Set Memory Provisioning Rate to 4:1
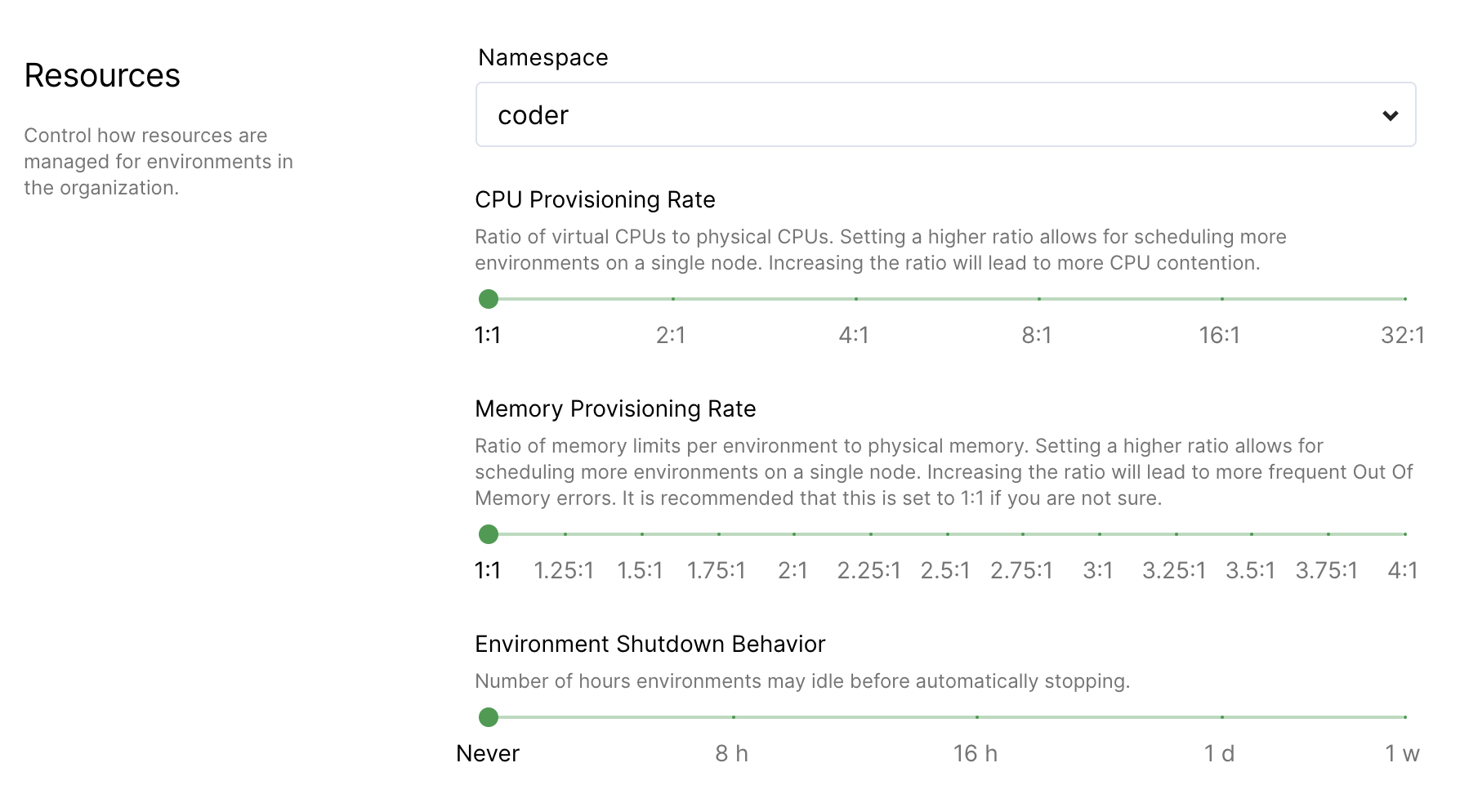1469x812 pixels. pyautogui.click(x=1404, y=535)
